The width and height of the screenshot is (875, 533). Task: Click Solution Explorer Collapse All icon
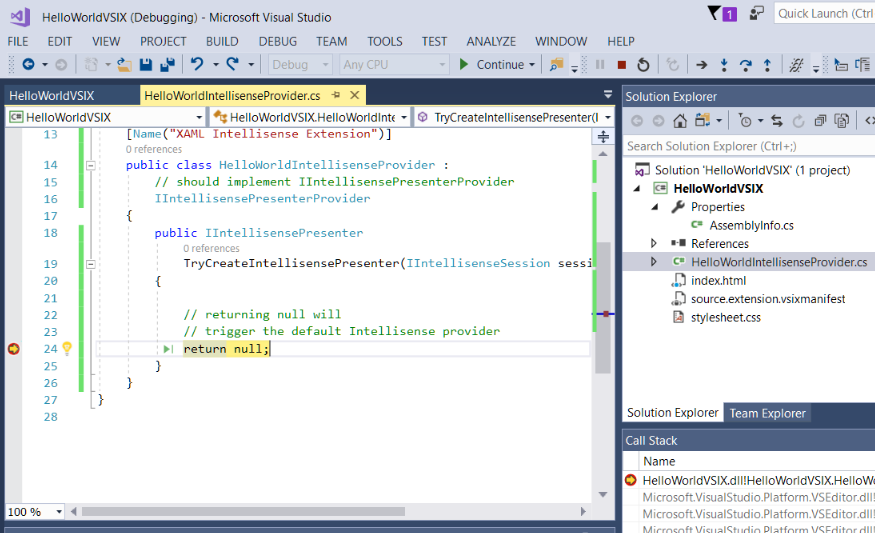click(820, 121)
